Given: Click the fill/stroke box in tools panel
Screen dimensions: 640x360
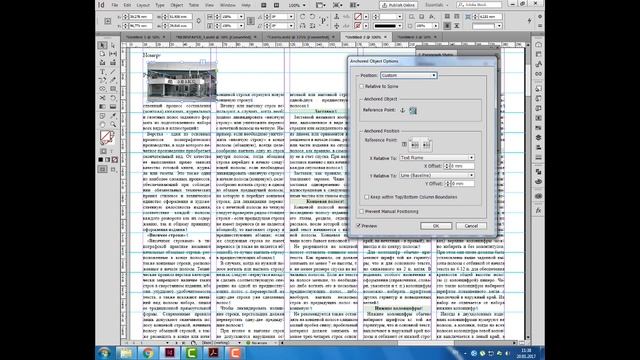Looking at the screenshot, I should pos(107,137).
